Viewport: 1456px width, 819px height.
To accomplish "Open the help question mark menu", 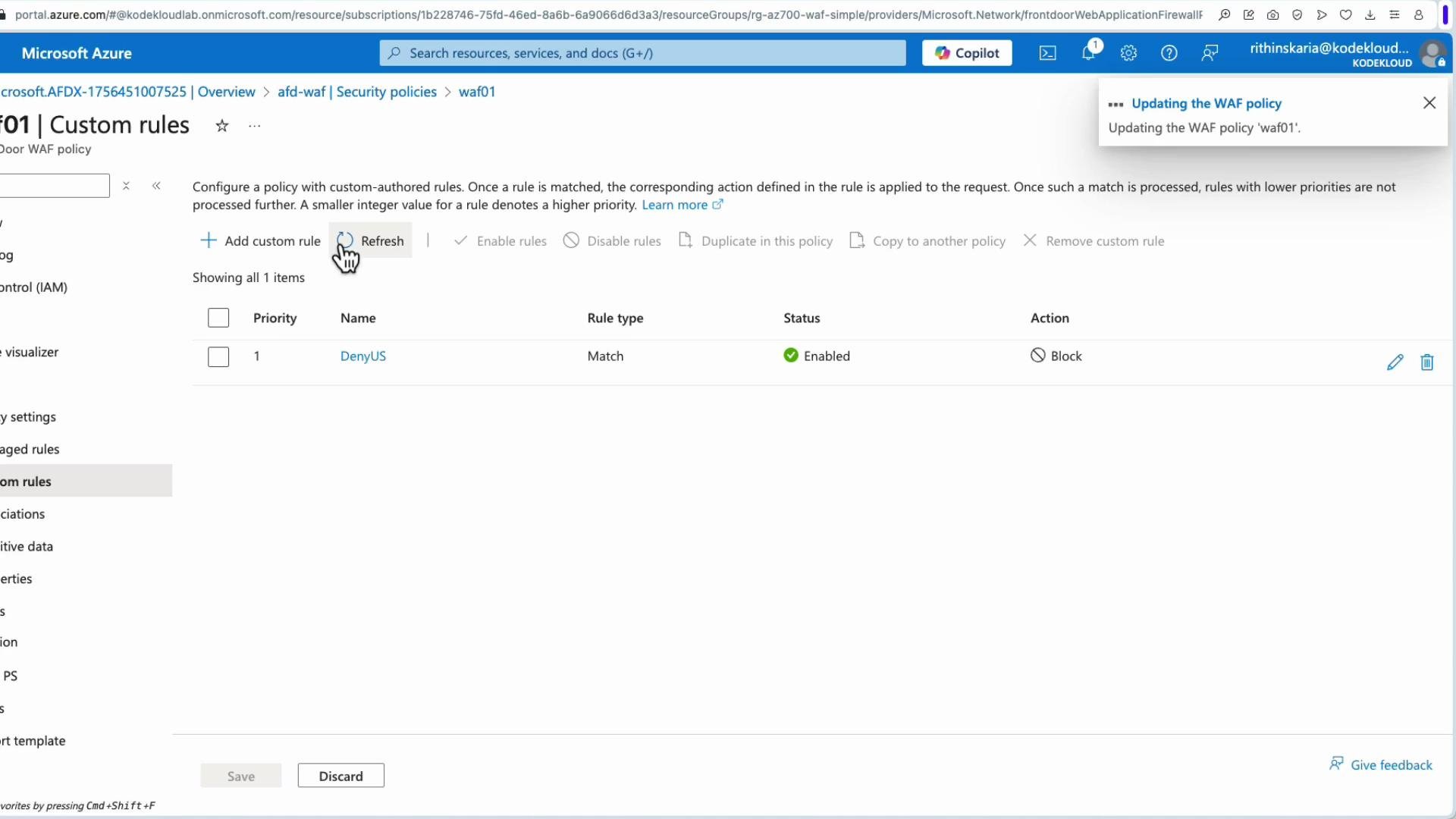I will 1169,53.
